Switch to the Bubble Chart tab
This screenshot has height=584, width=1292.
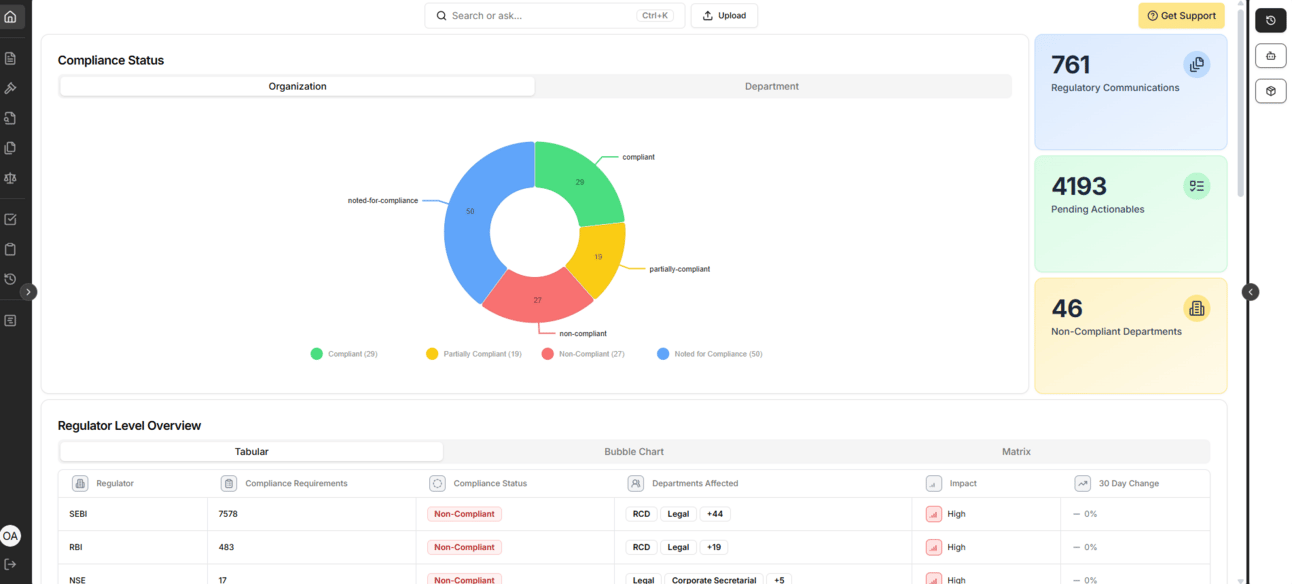tap(634, 452)
